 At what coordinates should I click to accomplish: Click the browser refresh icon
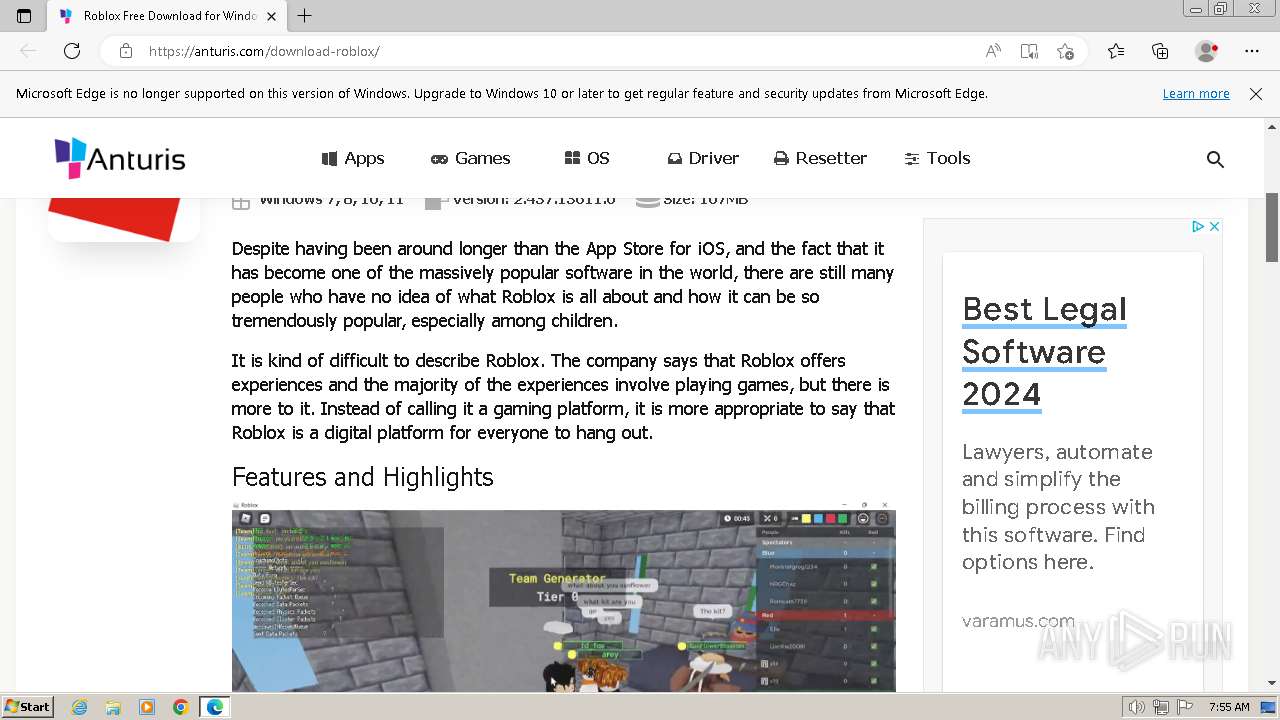click(72, 51)
